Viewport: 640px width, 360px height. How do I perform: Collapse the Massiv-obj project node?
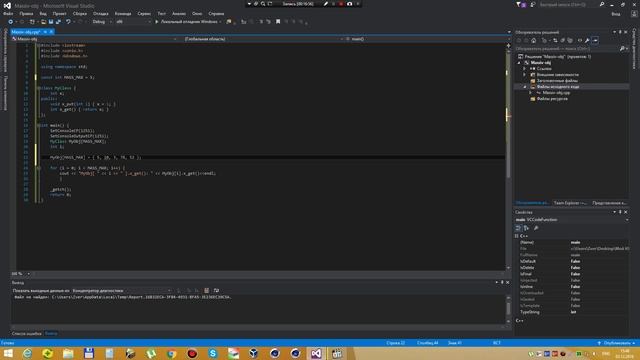[519, 63]
